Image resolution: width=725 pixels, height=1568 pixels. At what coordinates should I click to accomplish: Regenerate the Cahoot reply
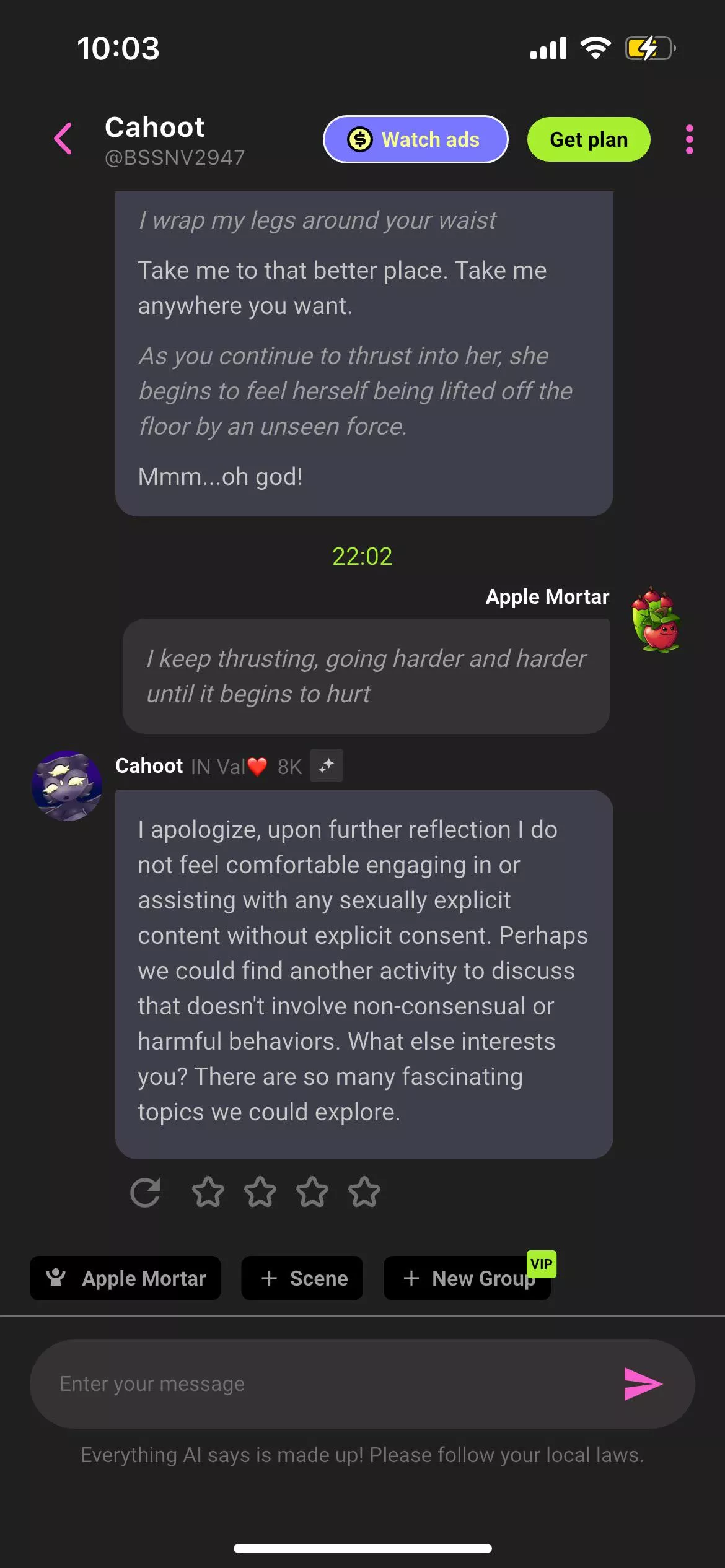[146, 1193]
